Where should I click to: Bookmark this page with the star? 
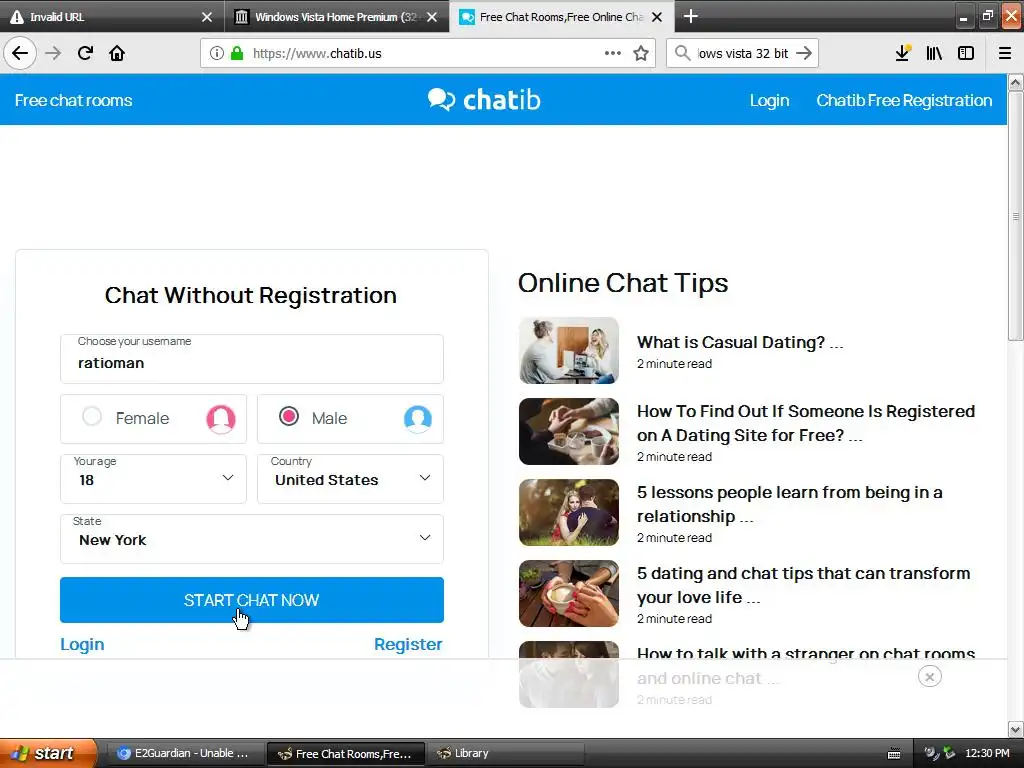click(641, 53)
